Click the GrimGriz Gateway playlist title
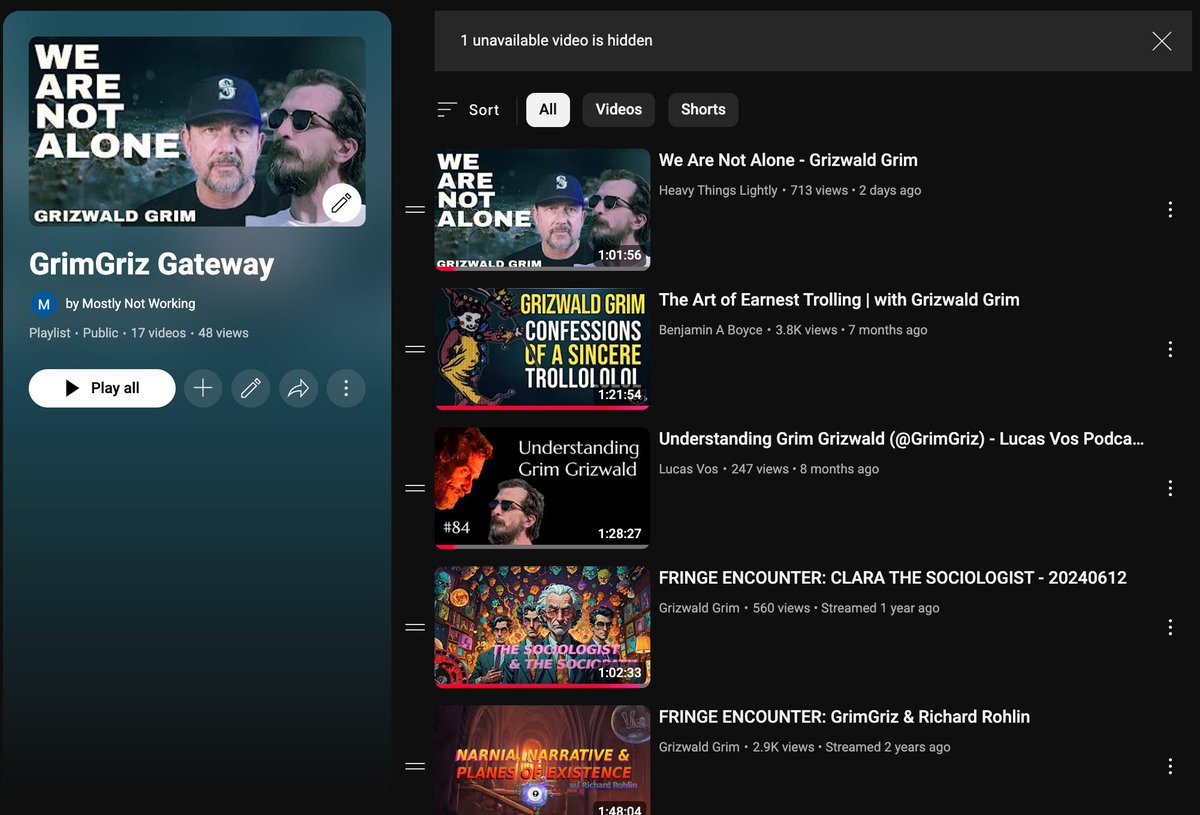1200x815 pixels. click(152, 264)
